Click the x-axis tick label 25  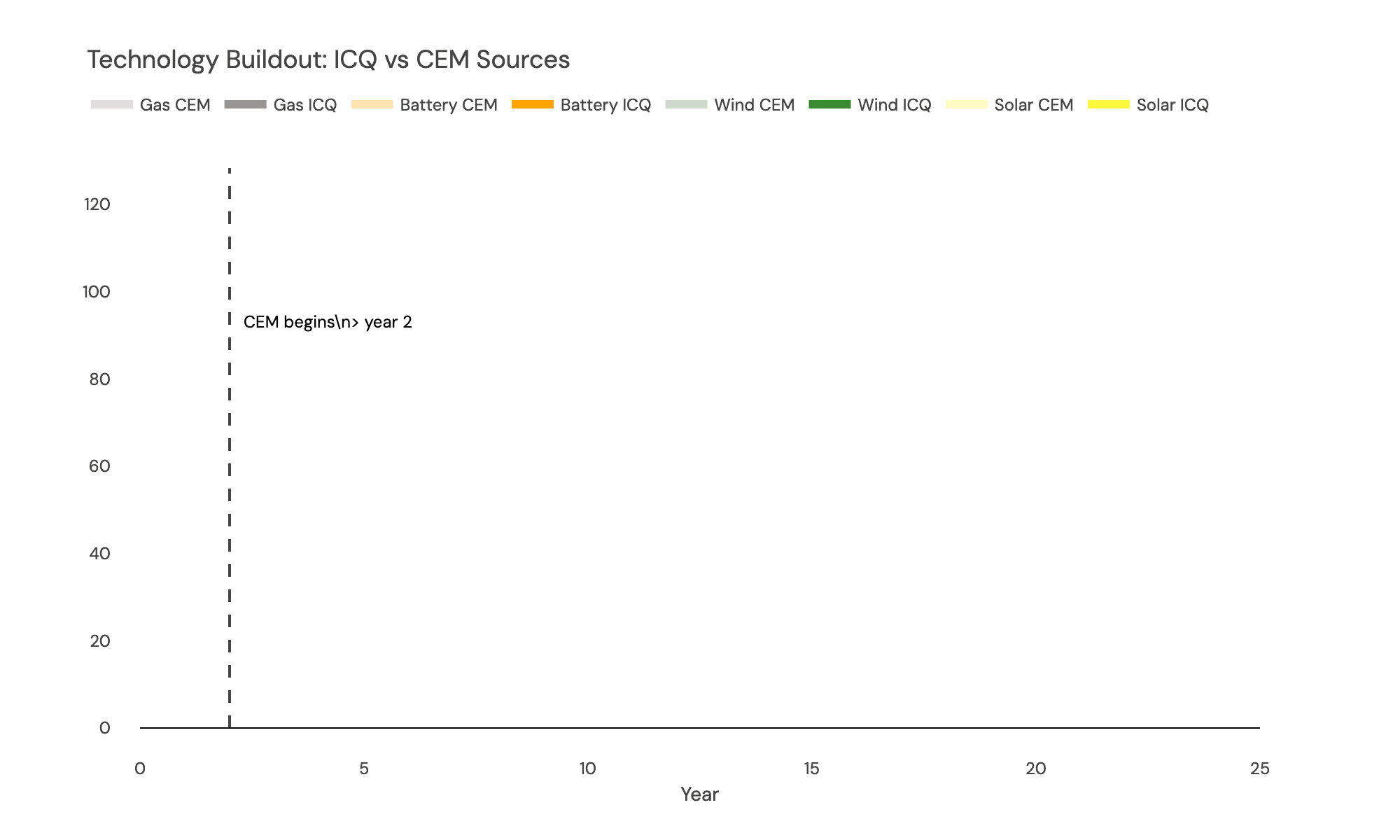[1259, 769]
